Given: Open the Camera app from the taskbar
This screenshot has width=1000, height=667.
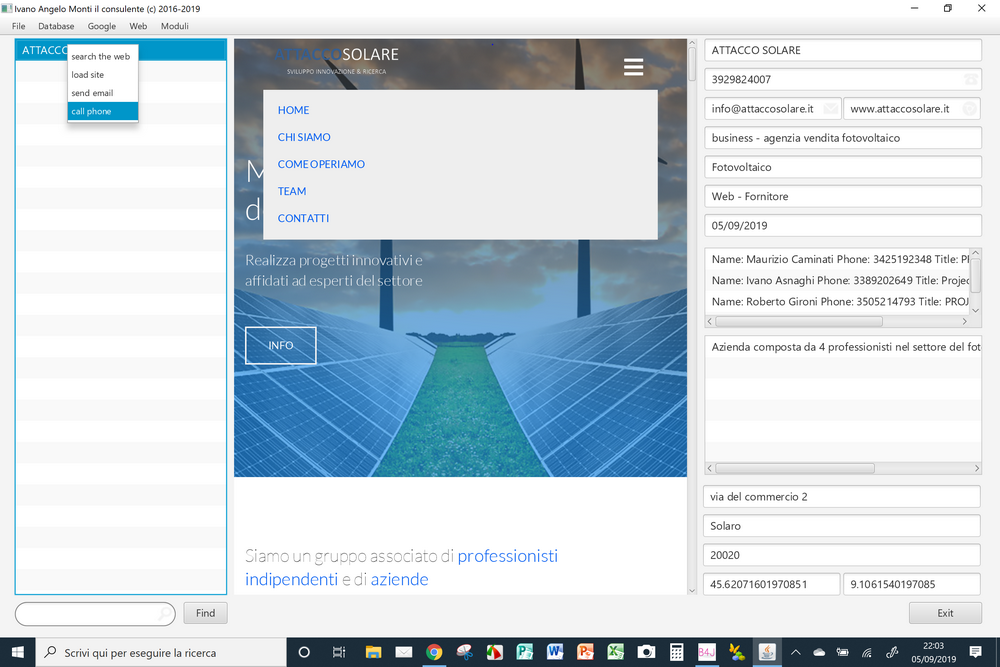Looking at the screenshot, I should coord(646,652).
